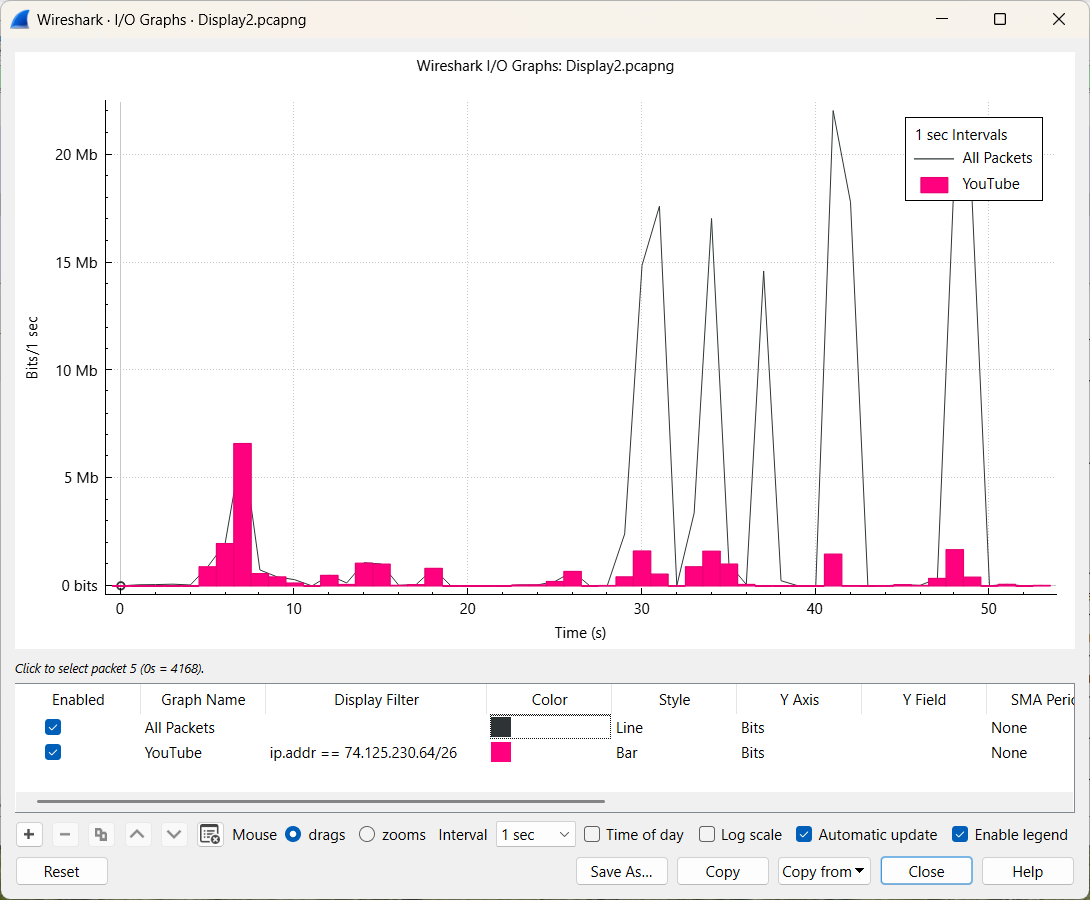This screenshot has height=900, width=1090.
Task: Click the Graph Name column header
Action: click(x=203, y=700)
